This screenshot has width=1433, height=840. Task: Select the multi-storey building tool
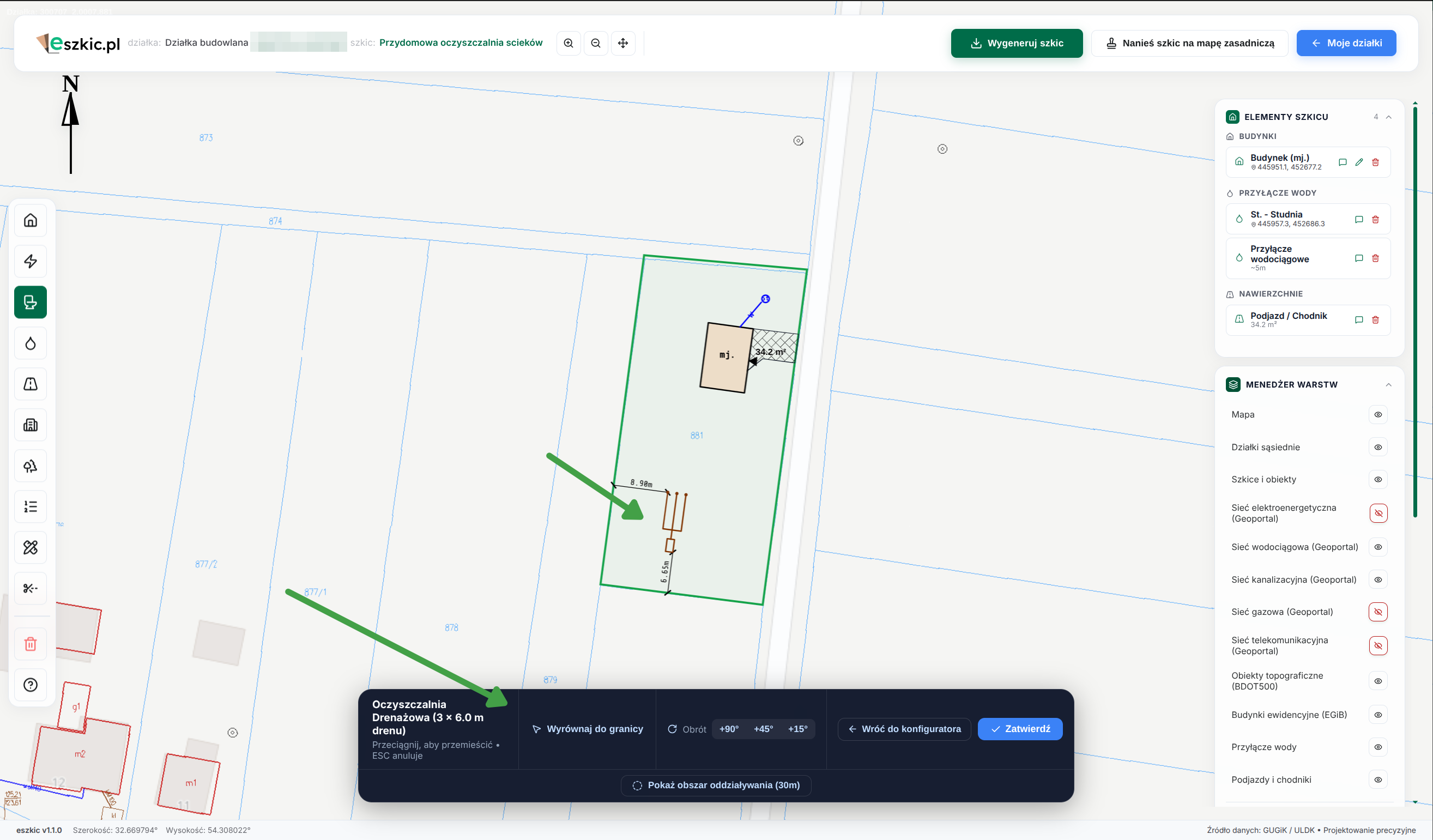31,425
